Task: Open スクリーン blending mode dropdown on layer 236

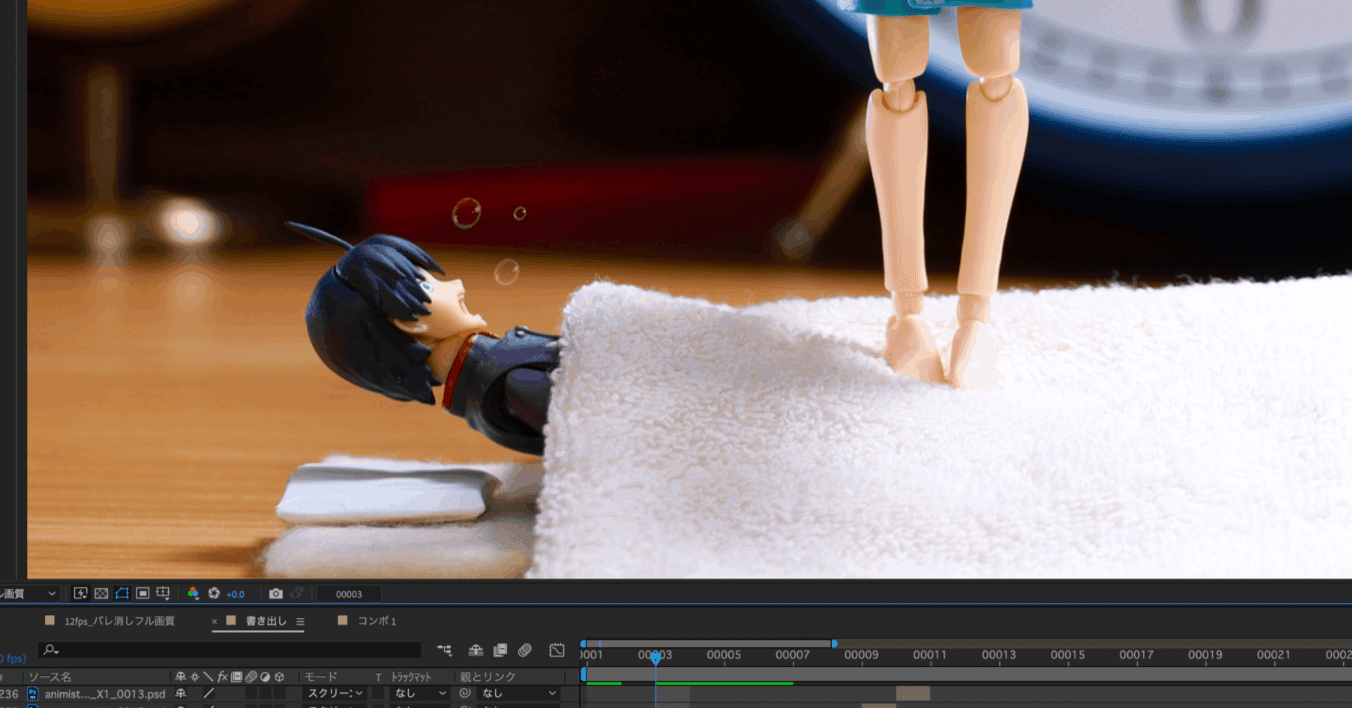Action: point(335,694)
